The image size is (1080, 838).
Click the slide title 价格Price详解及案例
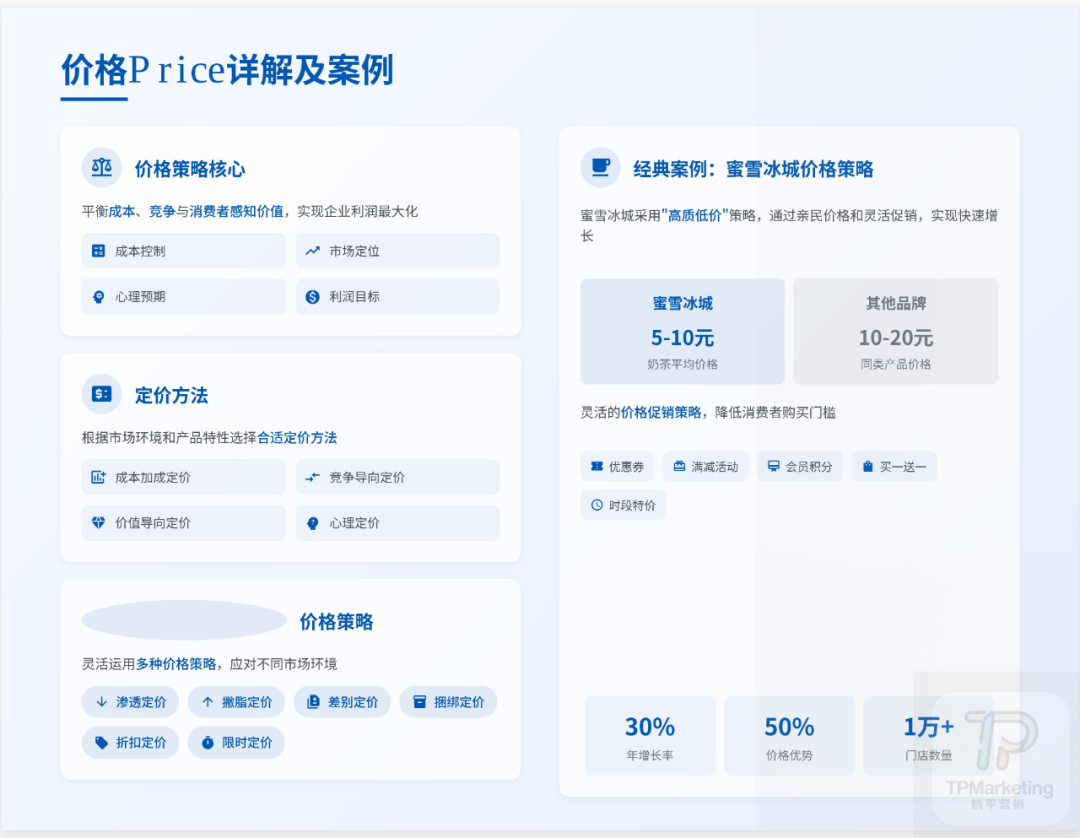227,70
